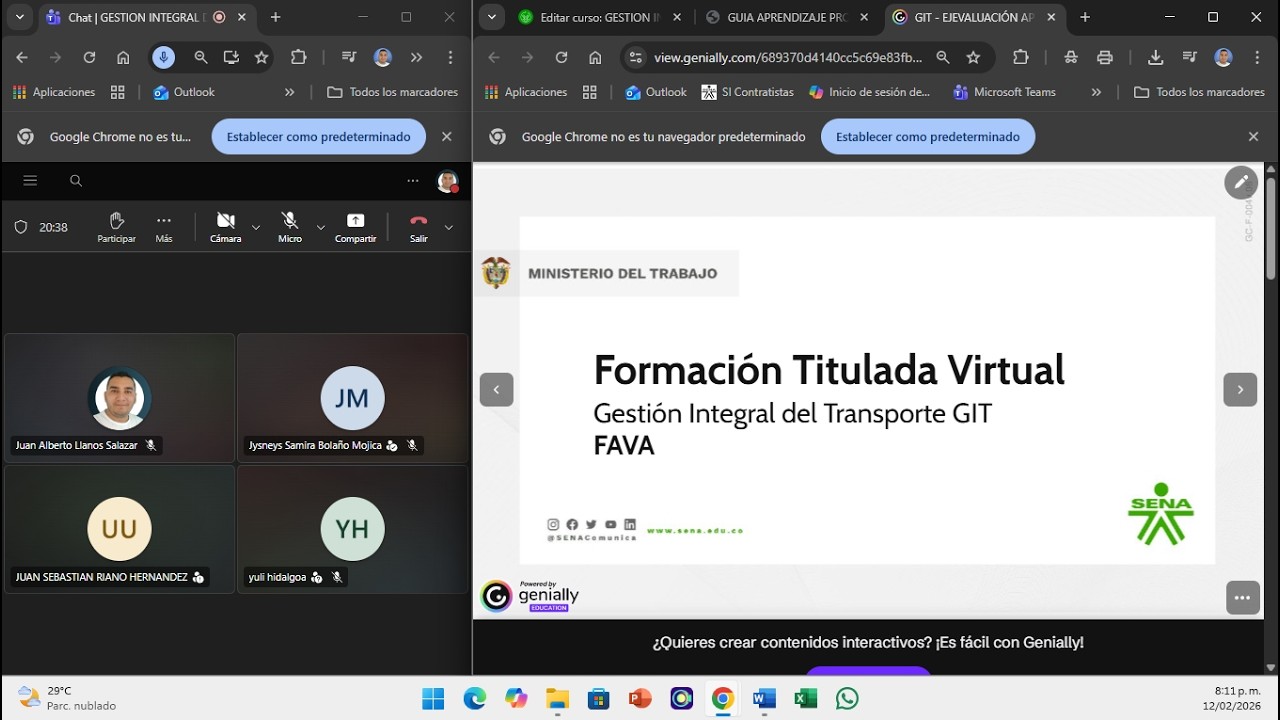The height and width of the screenshot is (720, 1280).
Task: Click the Instagram icon on the slide
Action: tap(553, 525)
